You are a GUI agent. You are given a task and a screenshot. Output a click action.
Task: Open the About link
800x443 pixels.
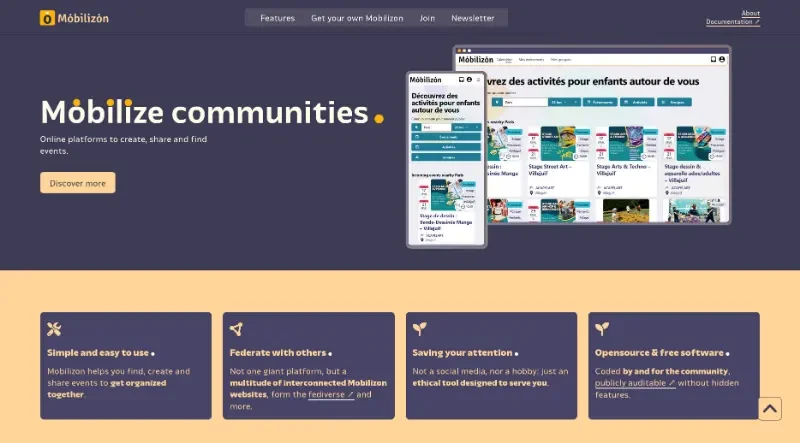[751, 13]
